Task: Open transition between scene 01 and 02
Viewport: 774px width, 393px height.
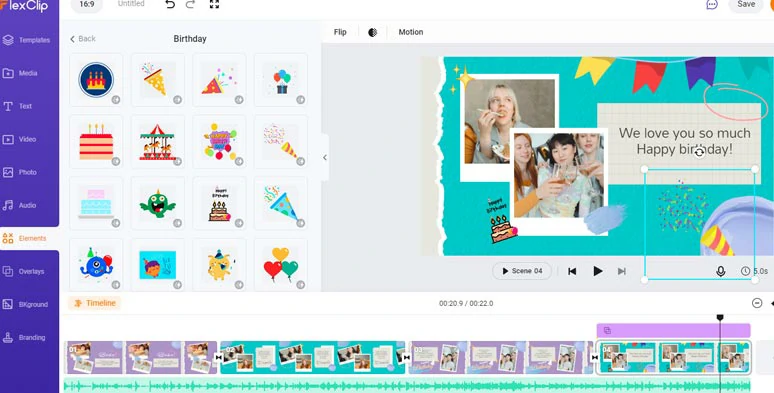Action: click(219, 357)
